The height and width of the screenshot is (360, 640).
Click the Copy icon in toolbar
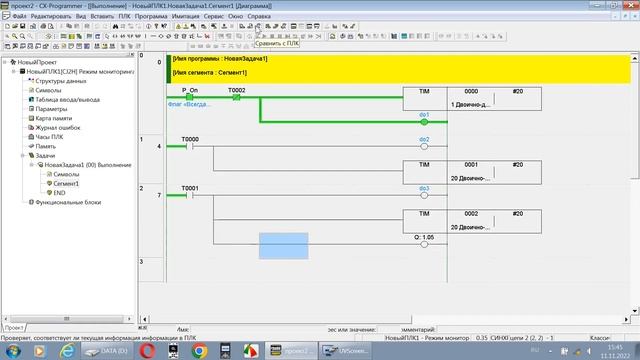pos(69,26)
